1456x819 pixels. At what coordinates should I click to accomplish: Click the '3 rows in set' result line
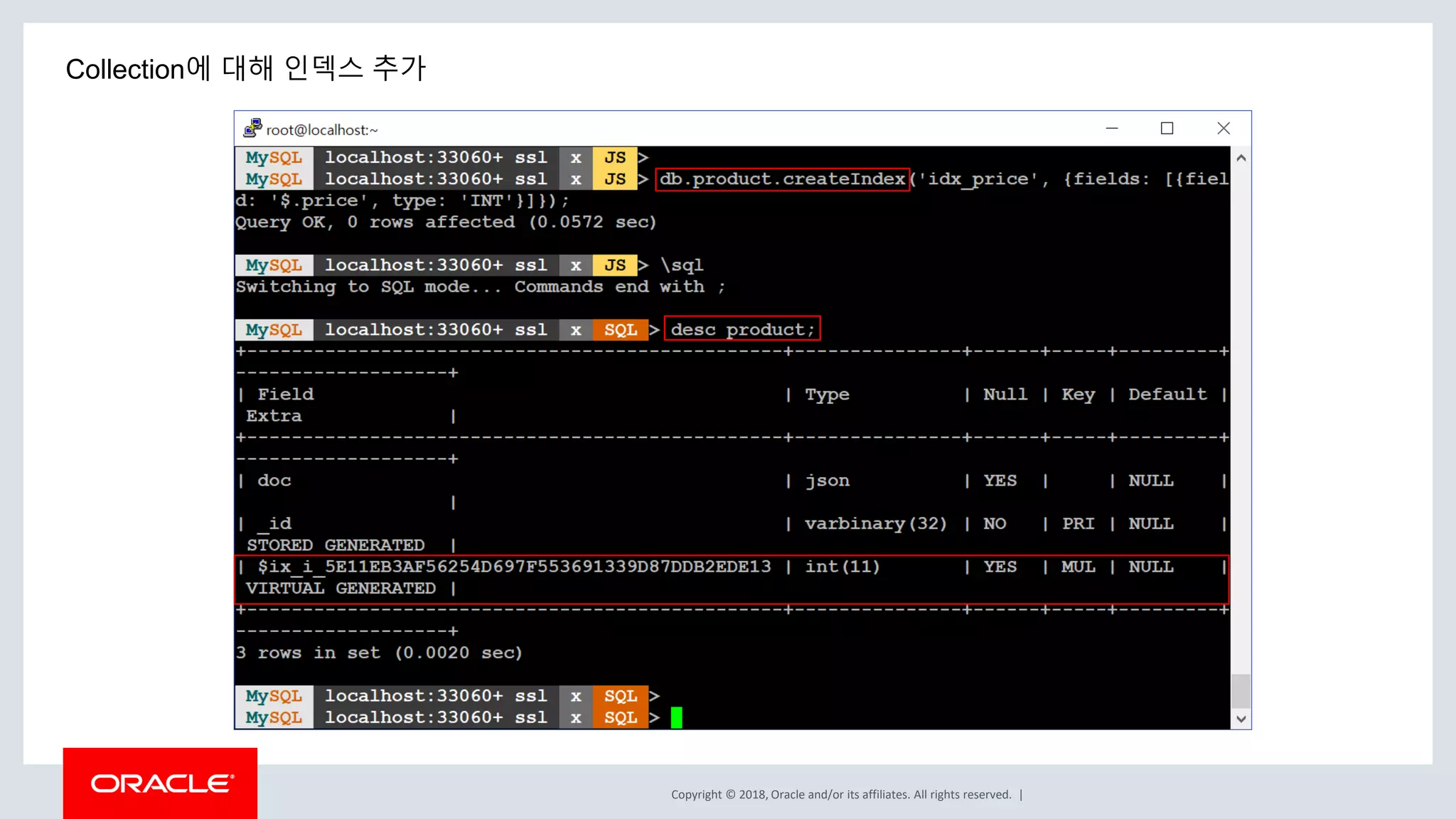379,653
